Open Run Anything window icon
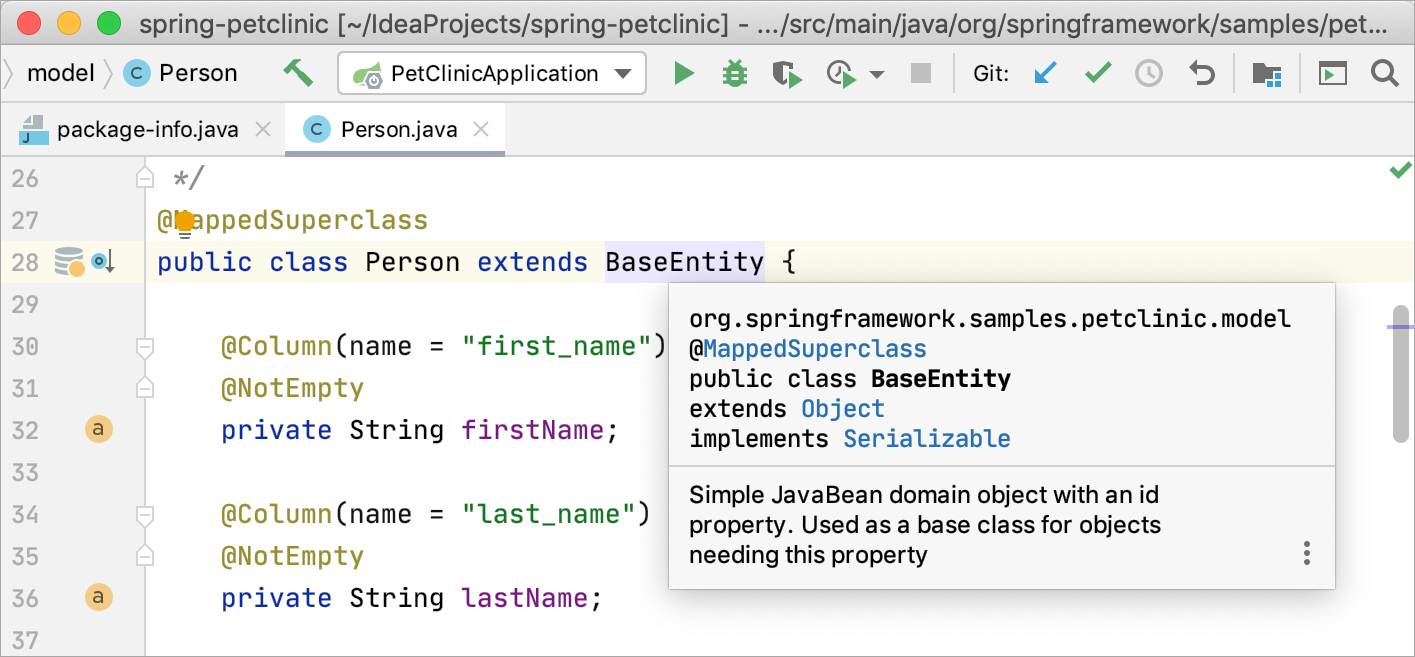This screenshot has width=1415, height=657. (1332, 74)
